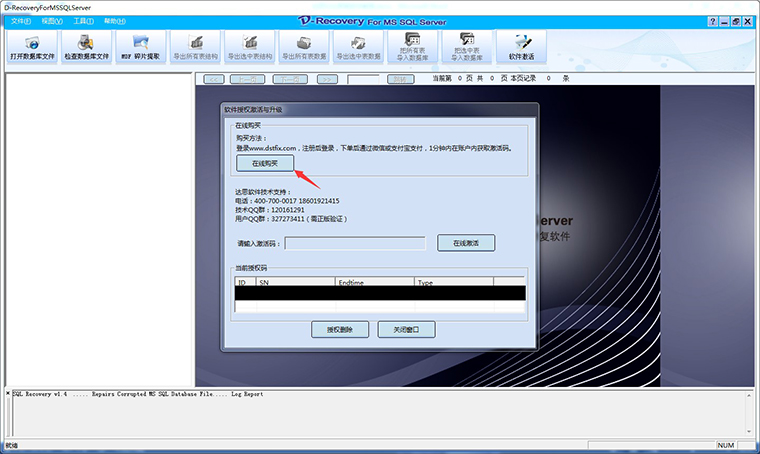760x454 pixels.
Task: Click the 跳转 jump button
Action: pyautogui.click(x=400, y=79)
